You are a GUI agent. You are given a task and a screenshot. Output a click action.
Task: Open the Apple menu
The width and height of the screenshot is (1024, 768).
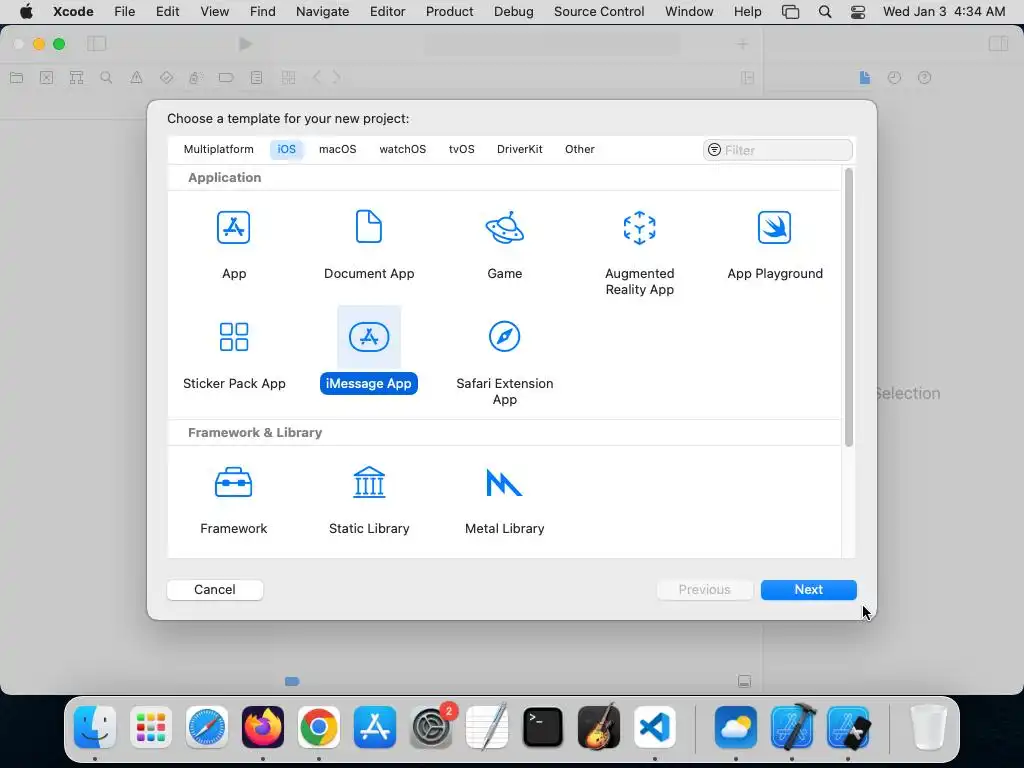coord(26,12)
